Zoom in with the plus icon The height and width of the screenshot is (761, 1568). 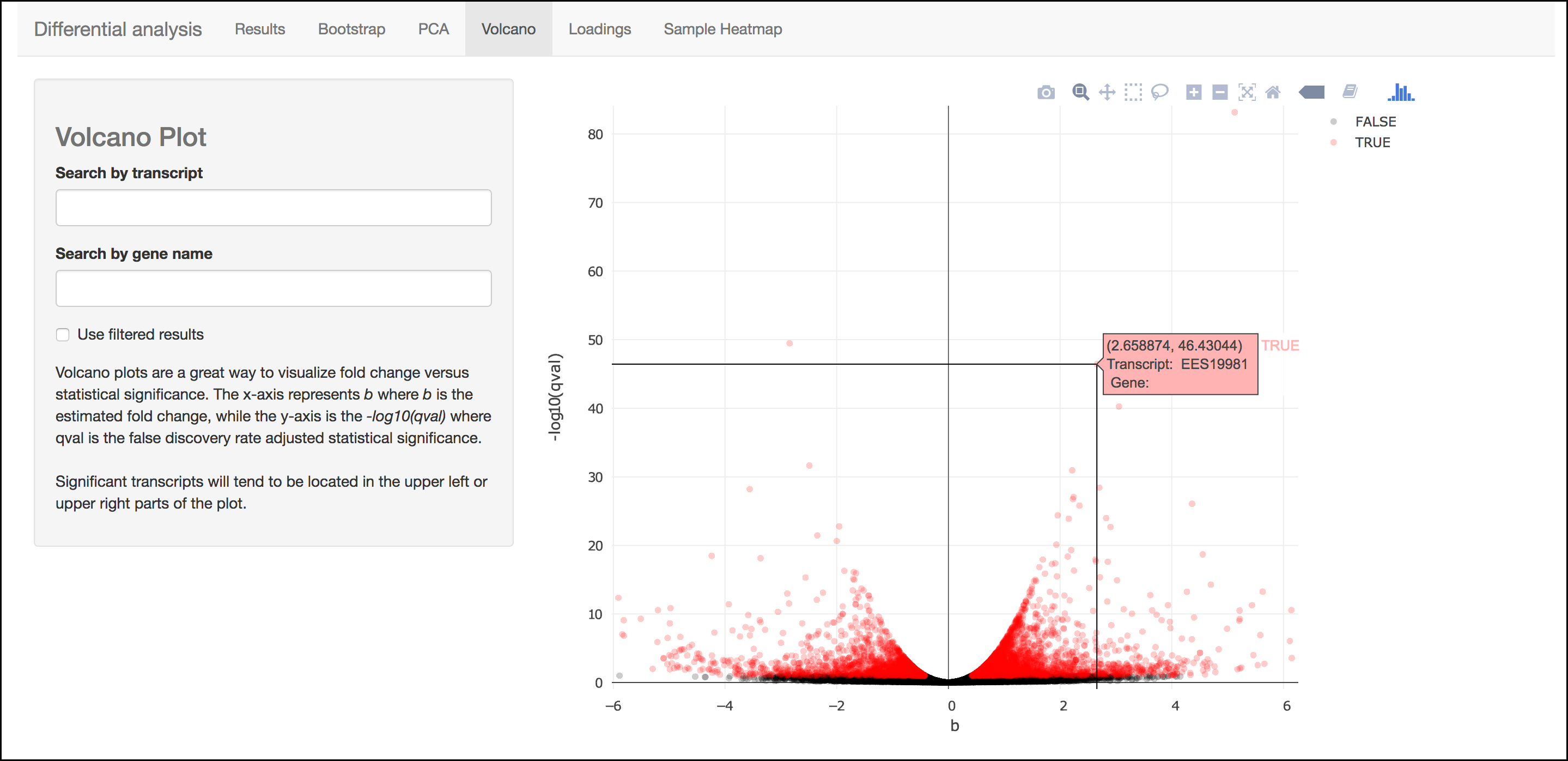pyautogui.click(x=1194, y=93)
